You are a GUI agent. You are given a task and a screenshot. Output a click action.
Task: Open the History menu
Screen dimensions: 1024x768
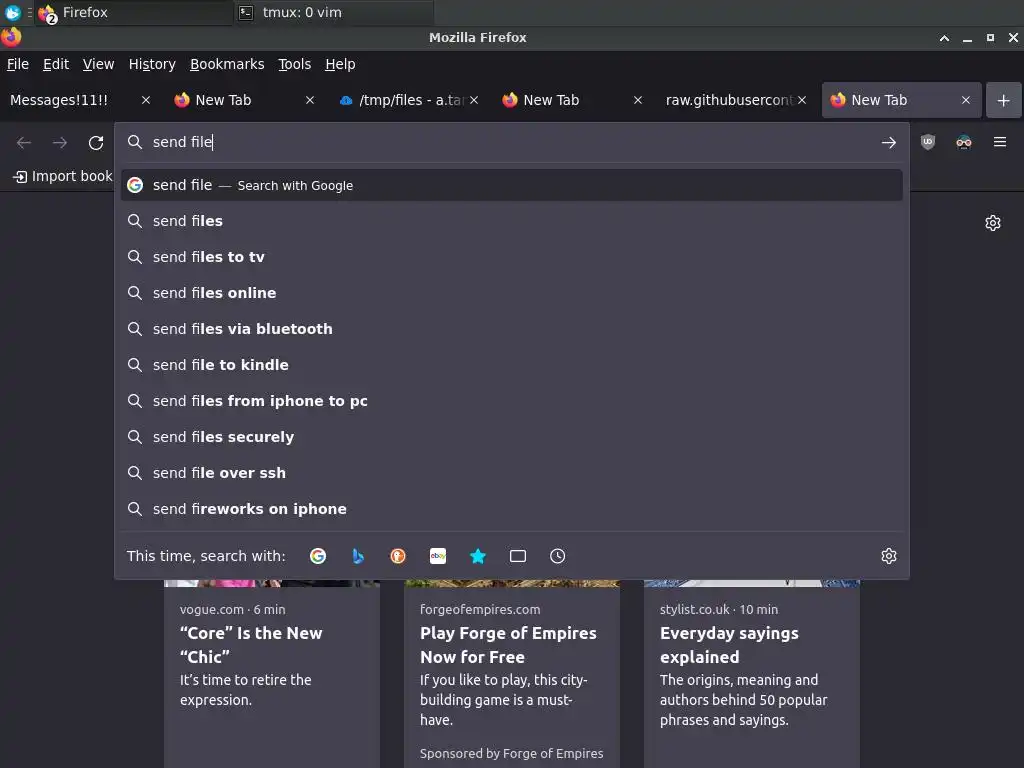pos(152,64)
